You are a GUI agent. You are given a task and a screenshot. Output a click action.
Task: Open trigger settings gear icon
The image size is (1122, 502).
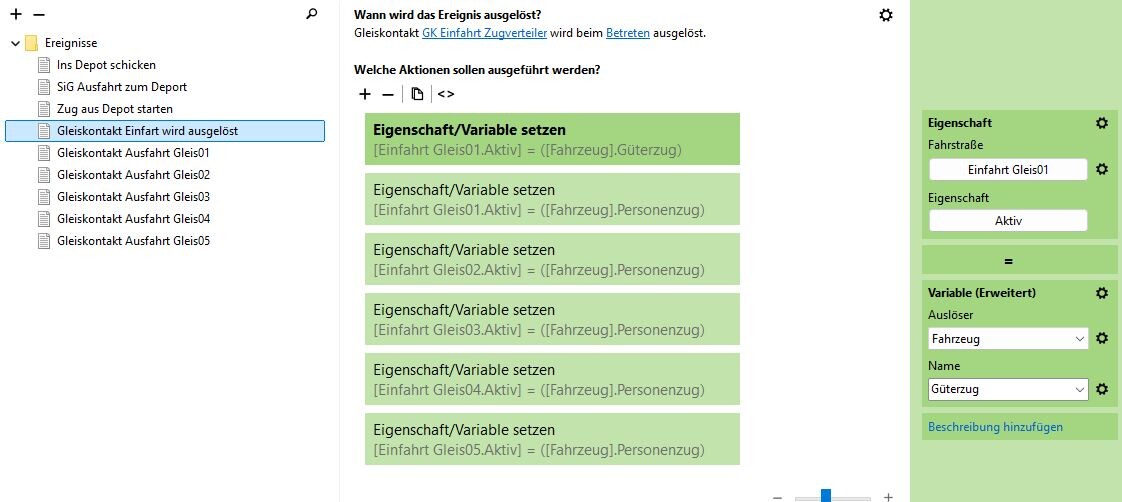coord(886,15)
